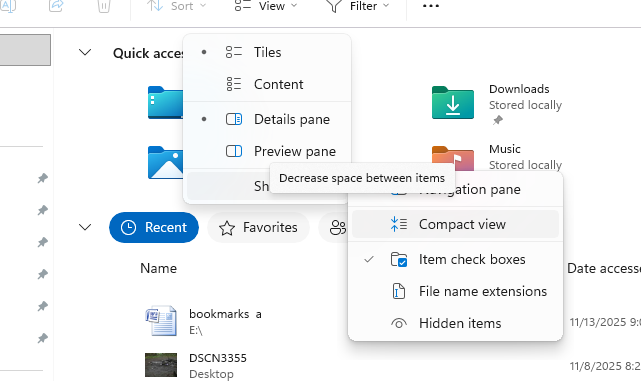Sort by the Name column header
641x381 pixels.
(159, 268)
